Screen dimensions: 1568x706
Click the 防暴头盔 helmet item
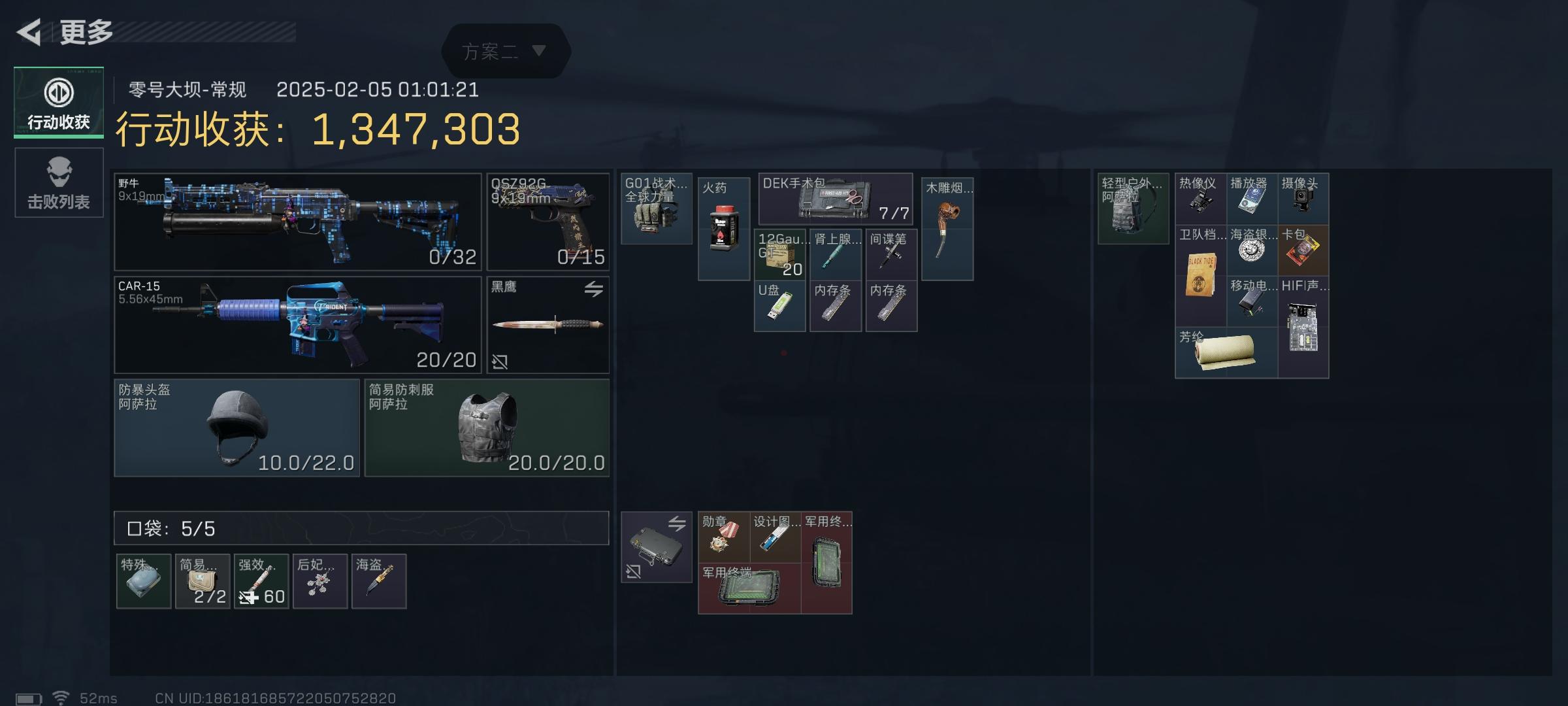point(237,428)
